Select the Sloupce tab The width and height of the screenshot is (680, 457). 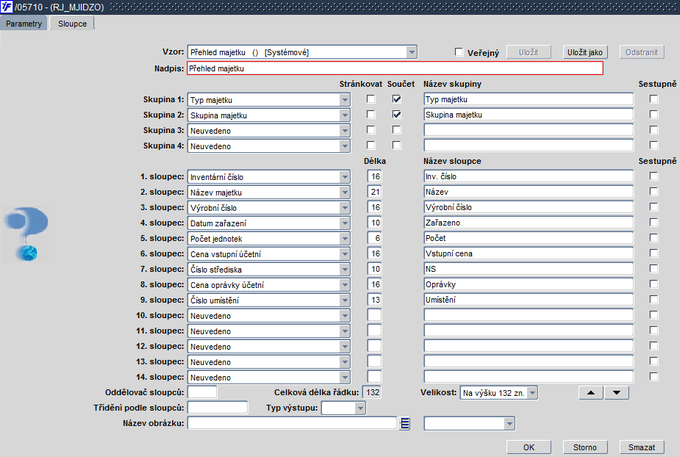(72, 22)
